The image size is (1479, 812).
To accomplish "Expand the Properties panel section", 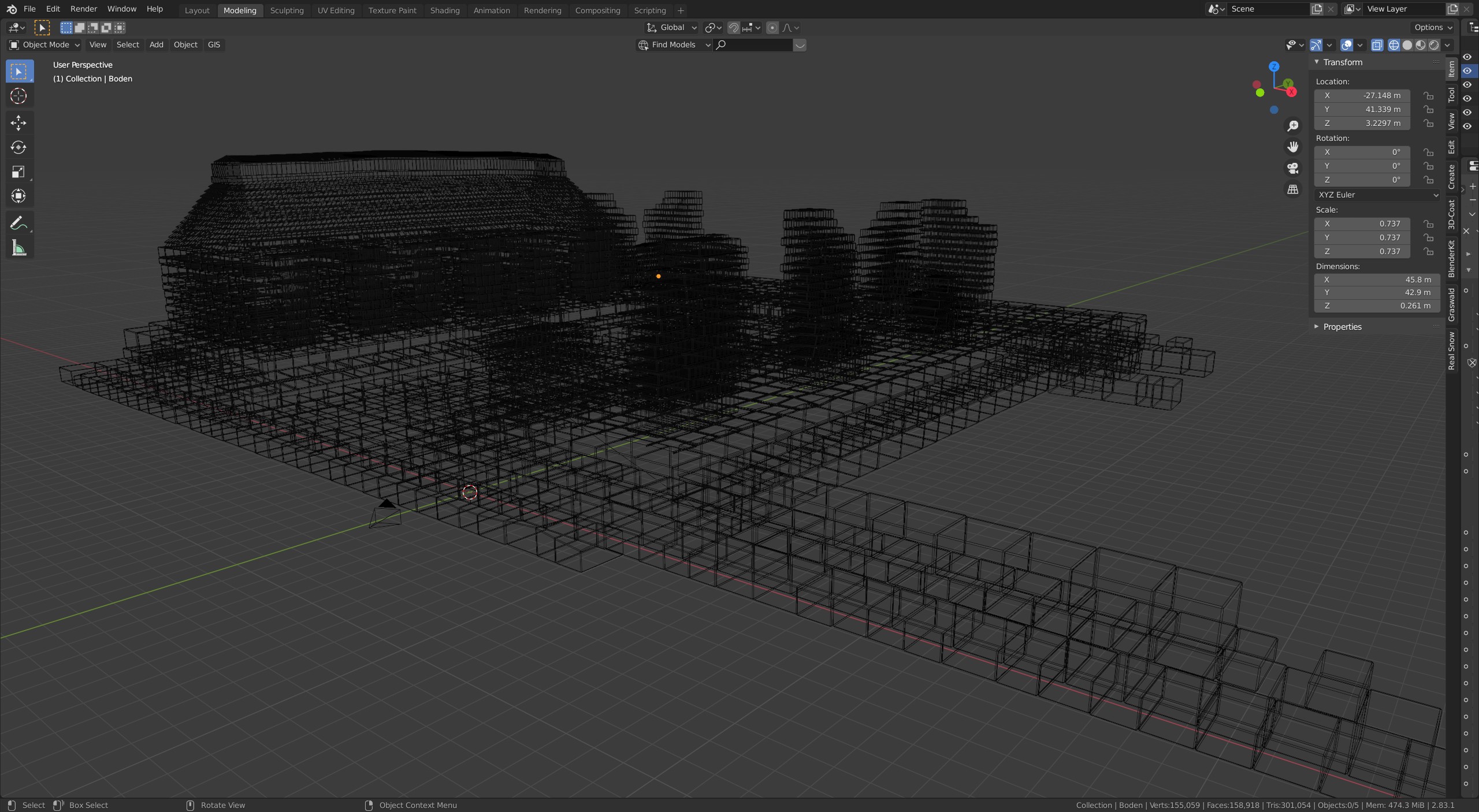I will pyautogui.click(x=1342, y=327).
